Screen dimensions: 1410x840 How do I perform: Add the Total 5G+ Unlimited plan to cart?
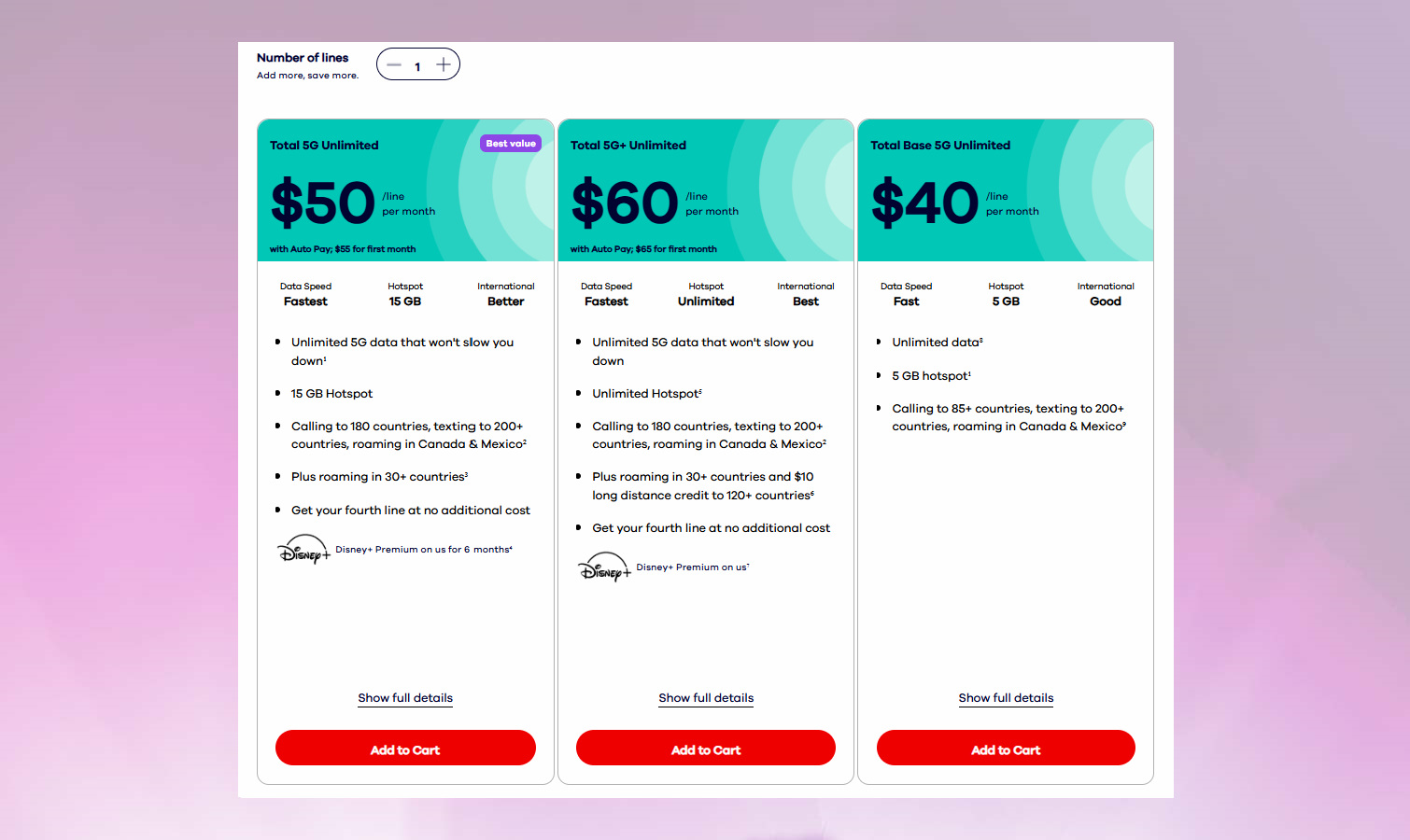pyautogui.click(x=705, y=748)
